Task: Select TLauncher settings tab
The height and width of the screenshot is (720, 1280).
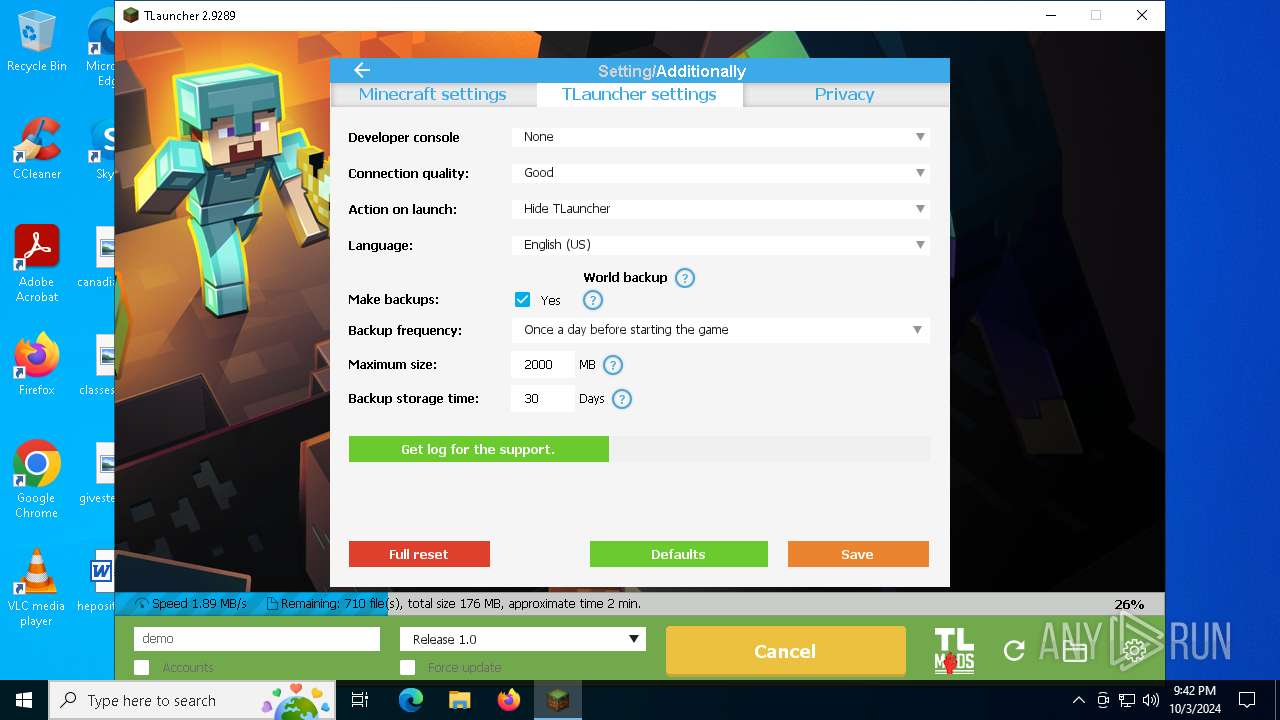Action: coord(639,94)
